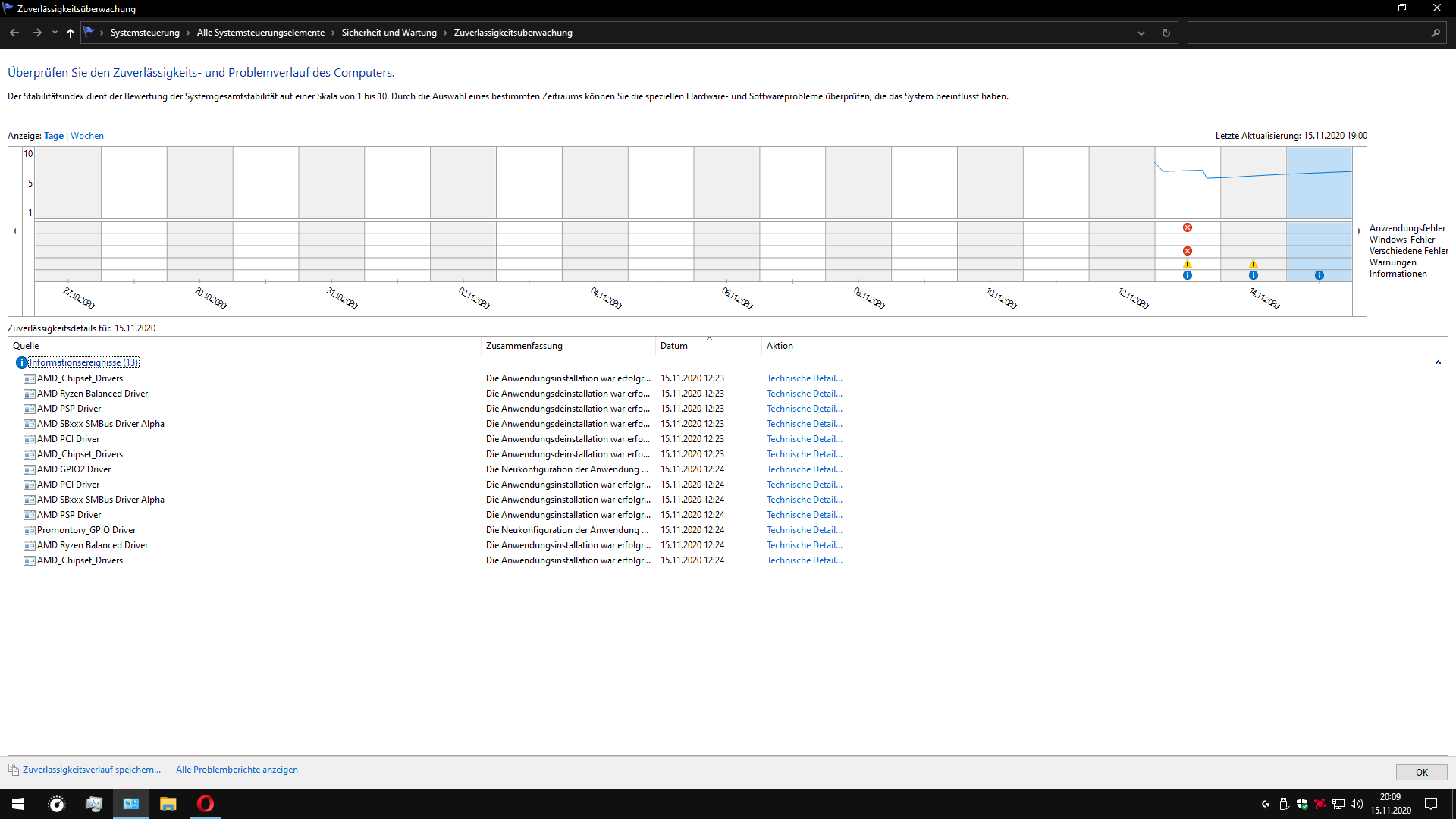Click the 15.11.2020 information event icon in chart
1456x819 pixels.
pyautogui.click(x=1319, y=275)
